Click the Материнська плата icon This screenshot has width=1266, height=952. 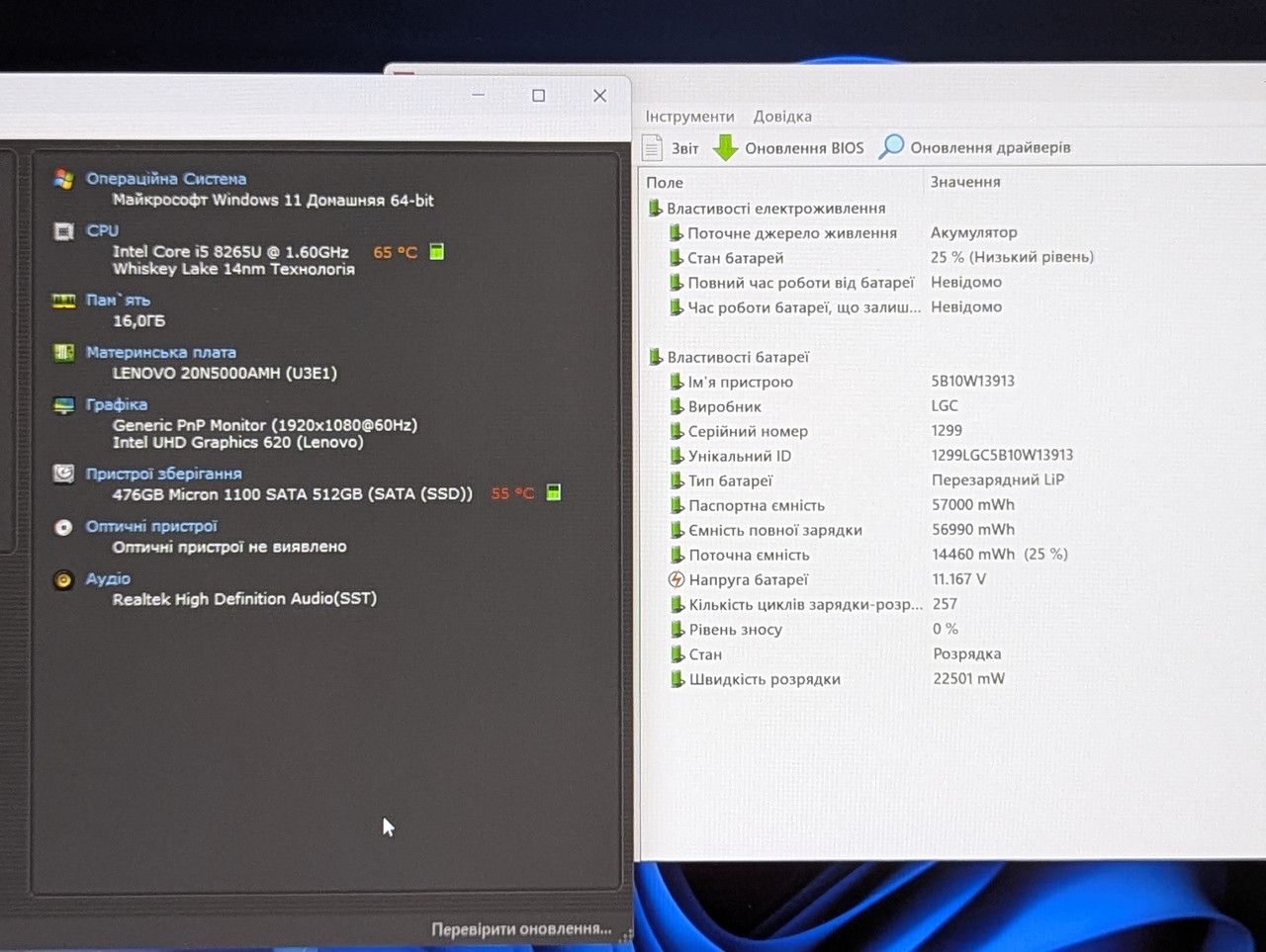63,353
